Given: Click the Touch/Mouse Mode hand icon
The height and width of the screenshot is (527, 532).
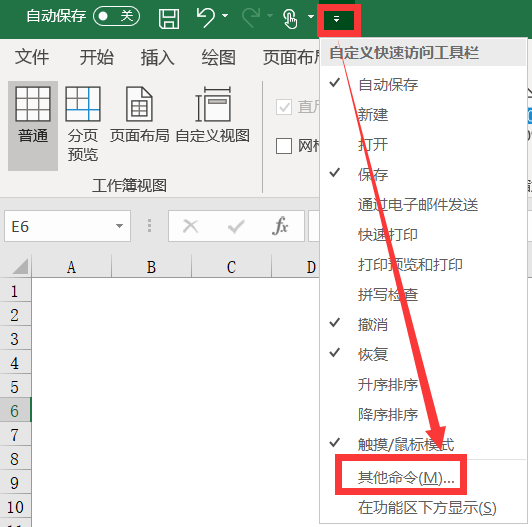Looking at the screenshot, I should 290,19.
